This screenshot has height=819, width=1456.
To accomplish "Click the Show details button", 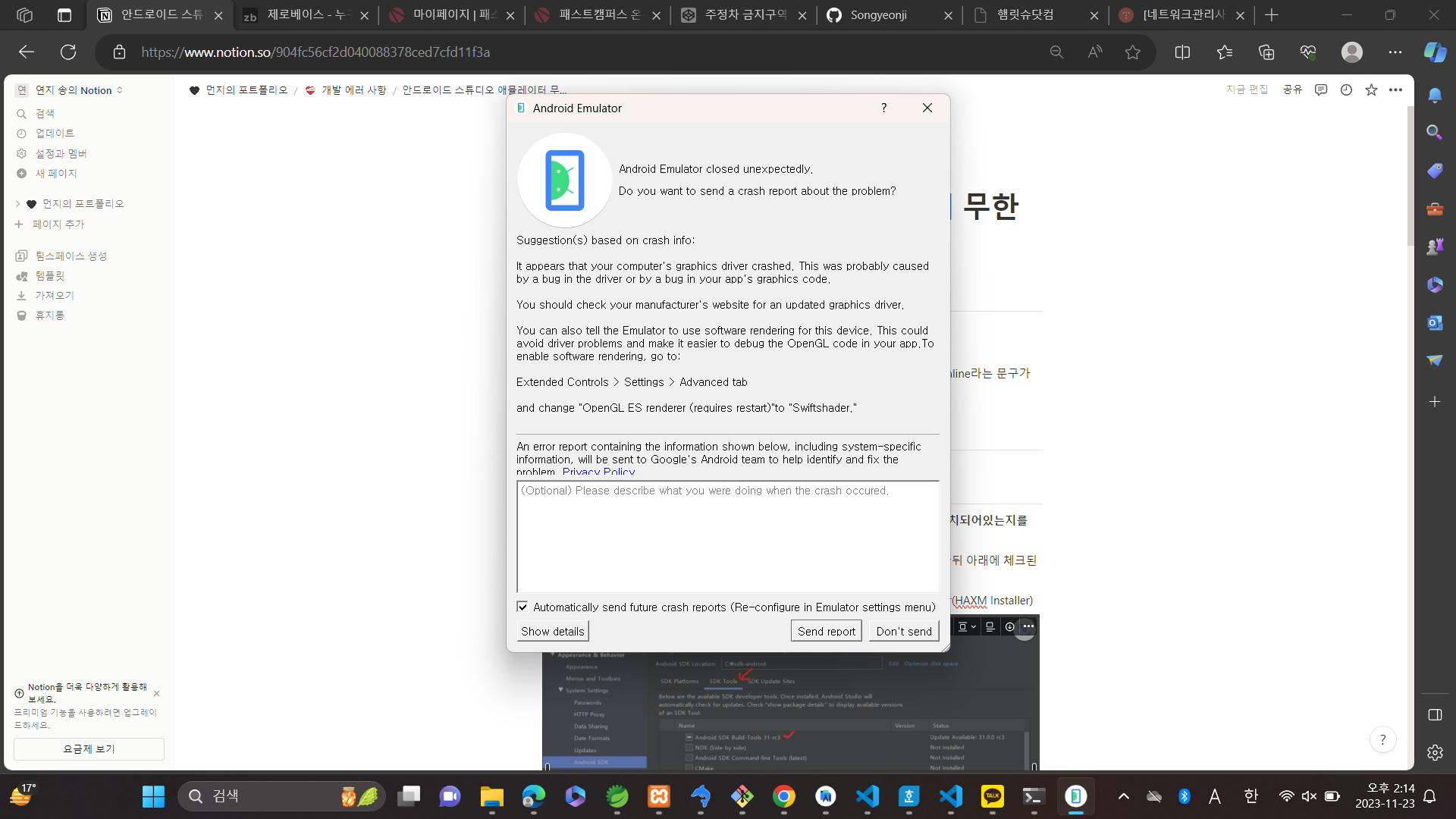I will (x=552, y=631).
